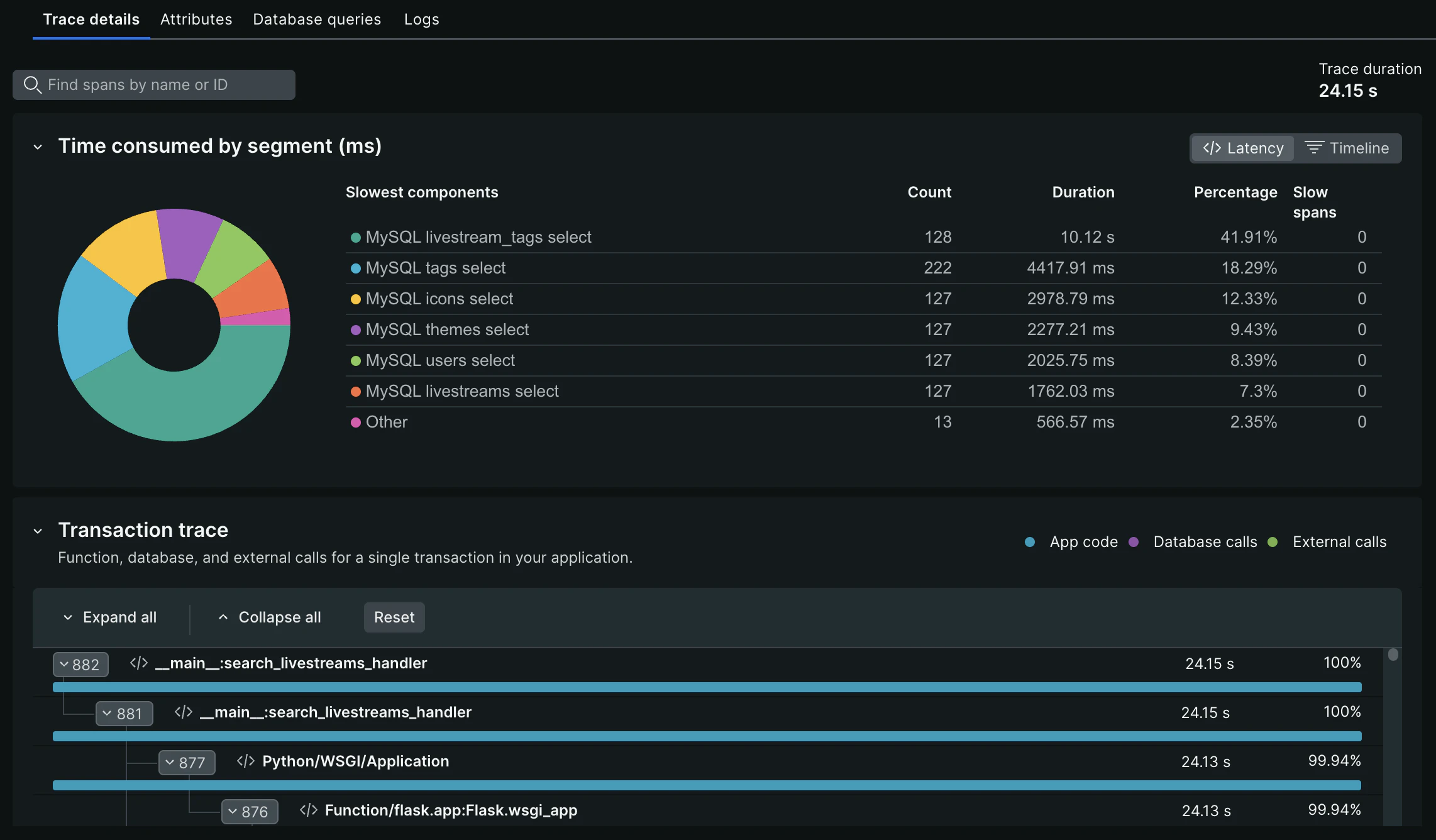Open the Attributes tab
This screenshot has height=840, width=1436.
coord(196,19)
